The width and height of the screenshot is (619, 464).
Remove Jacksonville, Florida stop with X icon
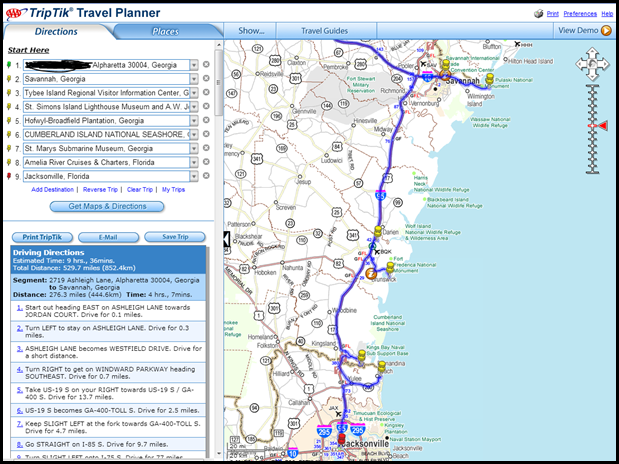point(206,176)
